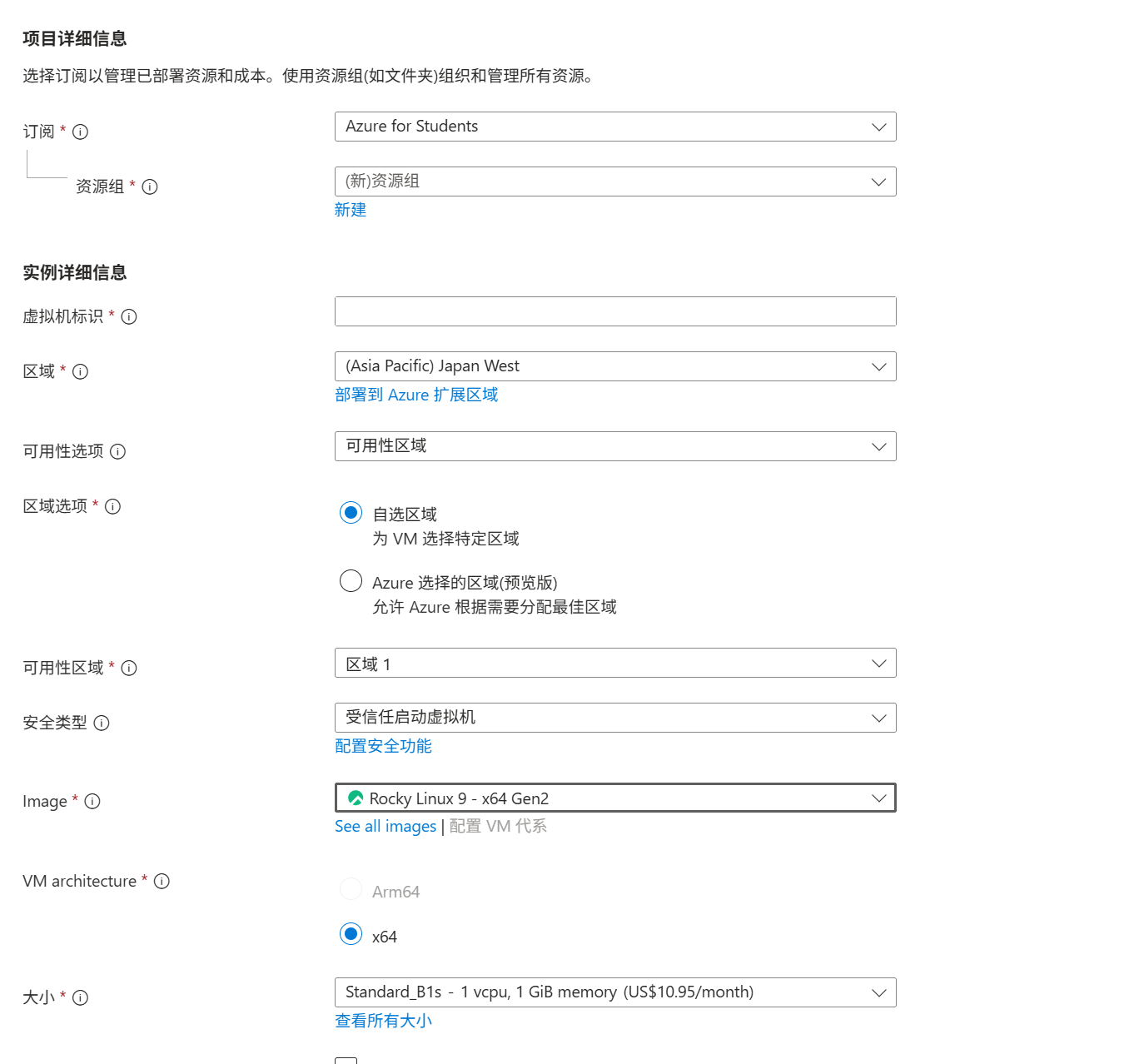Viewport: 1124px width, 1064px height.
Task: Click the 为 VM 选择特定区域 description text
Action: [x=445, y=539]
